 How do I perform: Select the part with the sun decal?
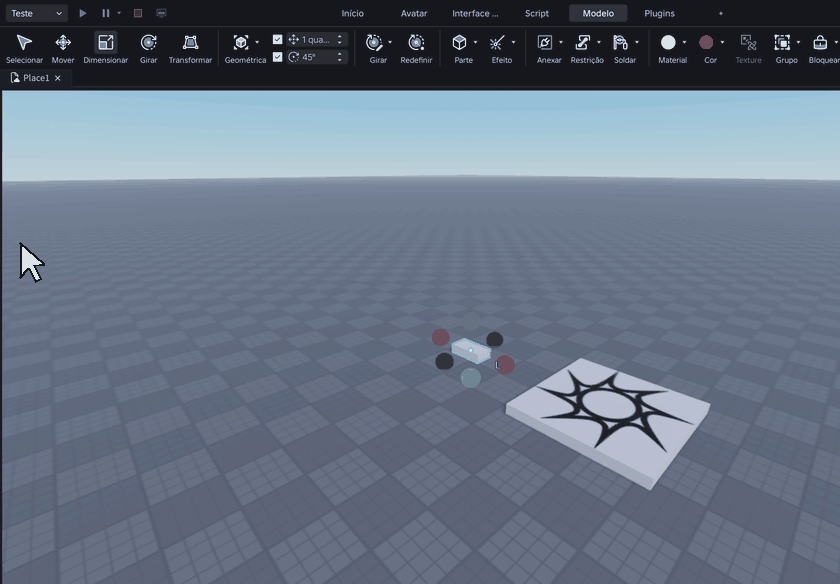point(609,422)
